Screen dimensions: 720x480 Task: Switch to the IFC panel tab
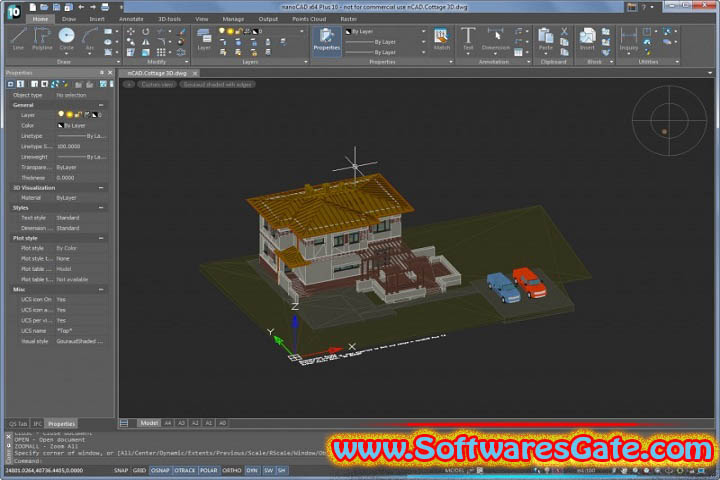click(x=38, y=424)
